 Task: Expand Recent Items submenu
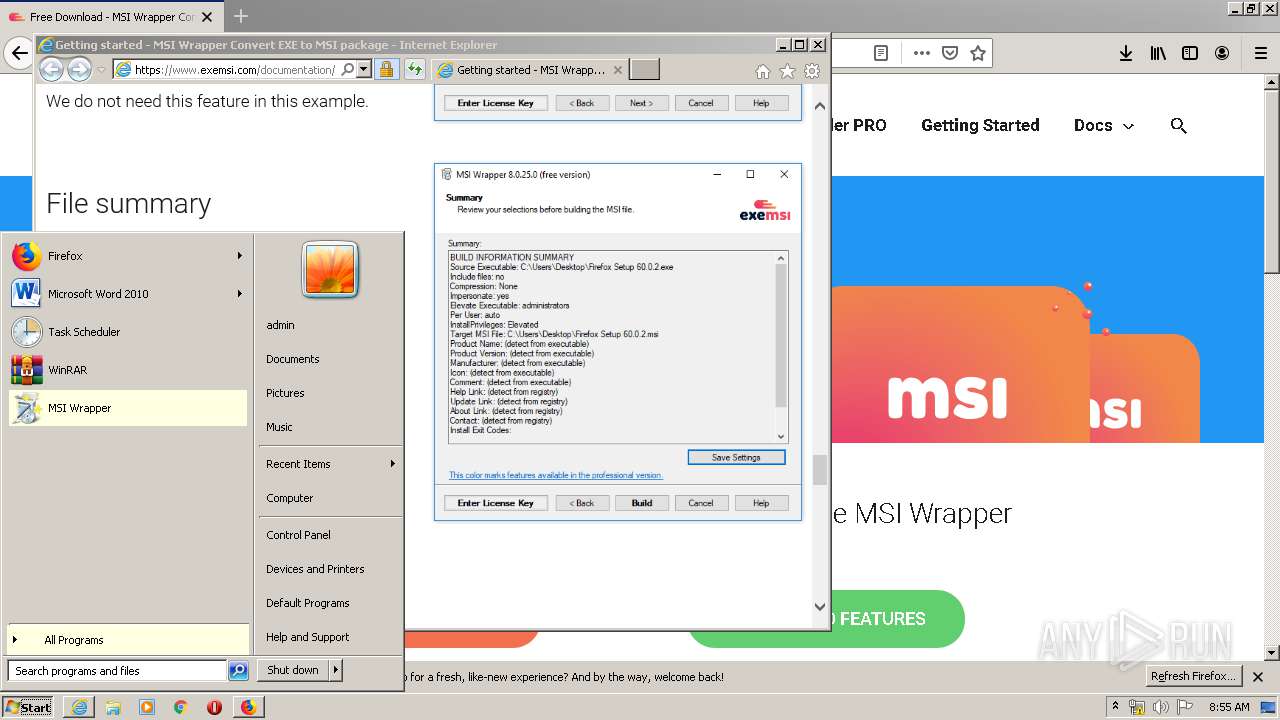coord(392,464)
